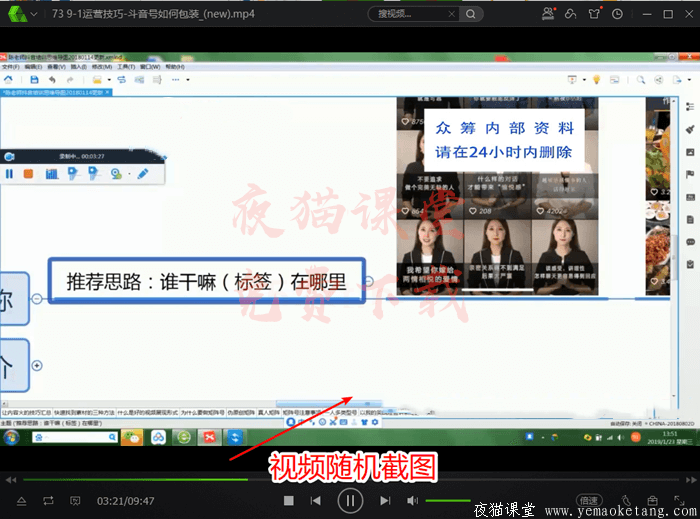Toggle the loop playback mode icon
The height and width of the screenshot is (519, 700).
[x=48, y=501]
